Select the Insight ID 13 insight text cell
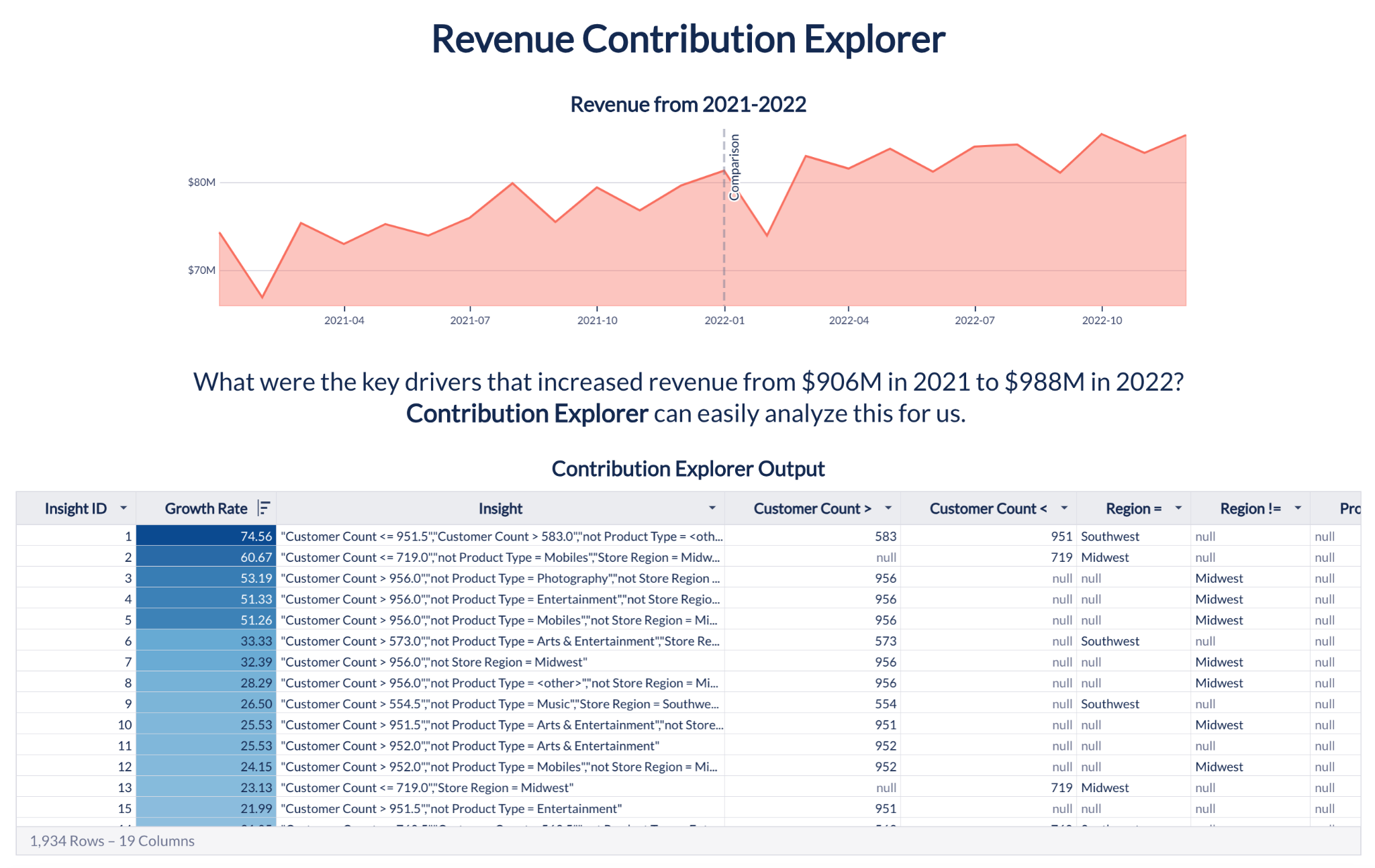The image size is (1375, 868). point(428,787)
